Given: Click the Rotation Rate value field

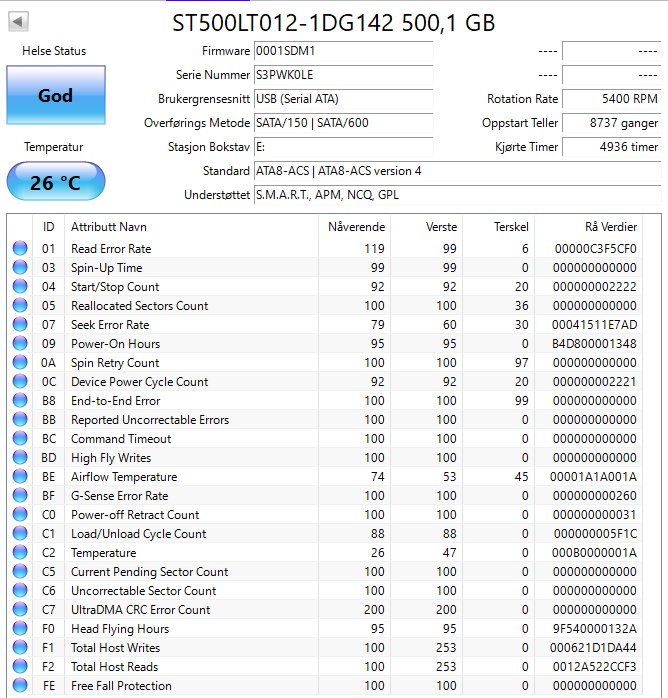Looking at the screenshot, I should (611, 99).
